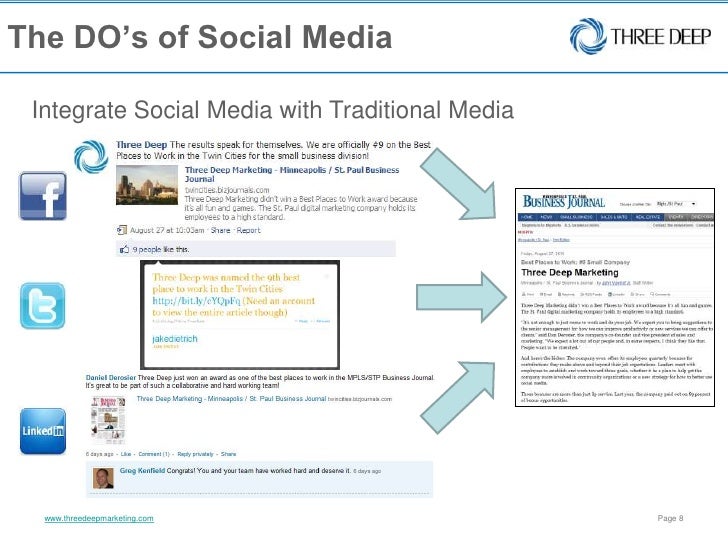Click 'Three Deep Marketing' article headline
The height and width of the screenshot is (546, 728).
570,273
